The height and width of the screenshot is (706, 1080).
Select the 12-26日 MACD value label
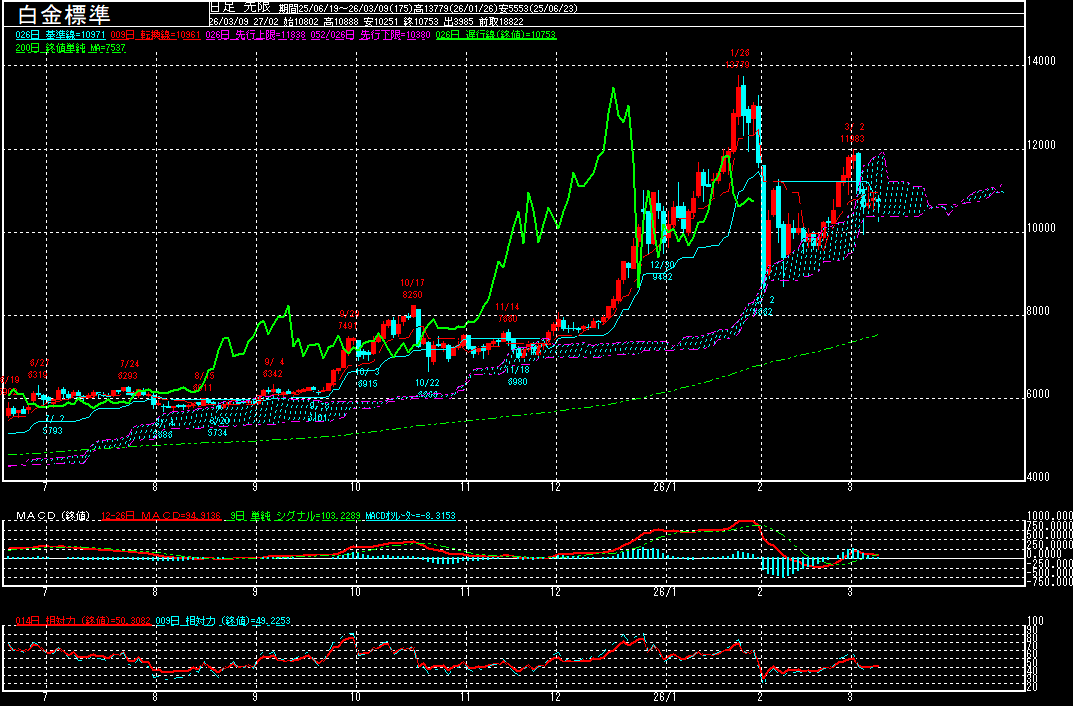click(158, 516)
